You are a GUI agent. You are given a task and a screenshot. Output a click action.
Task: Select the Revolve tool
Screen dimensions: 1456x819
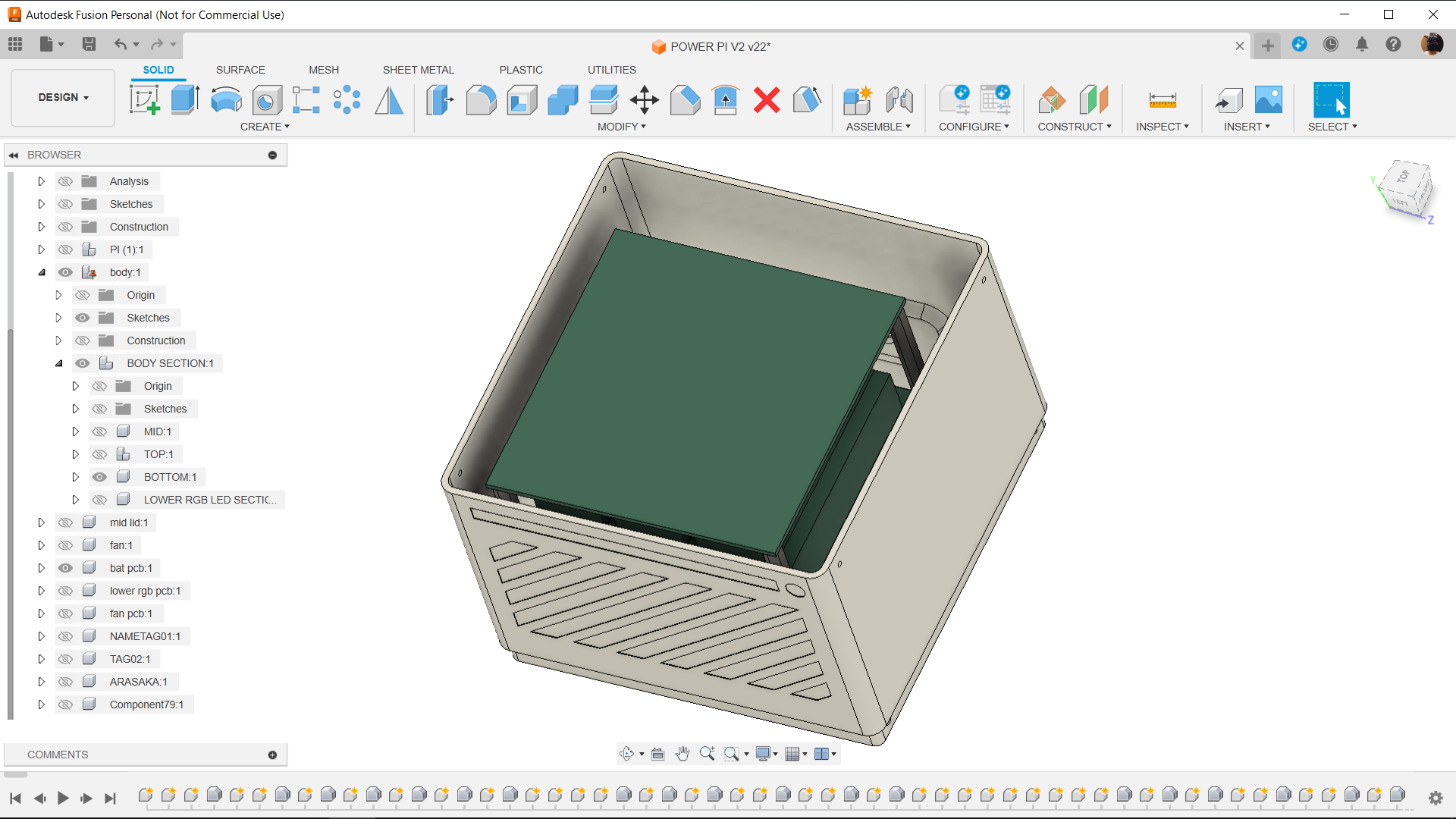tap(226, 99)
